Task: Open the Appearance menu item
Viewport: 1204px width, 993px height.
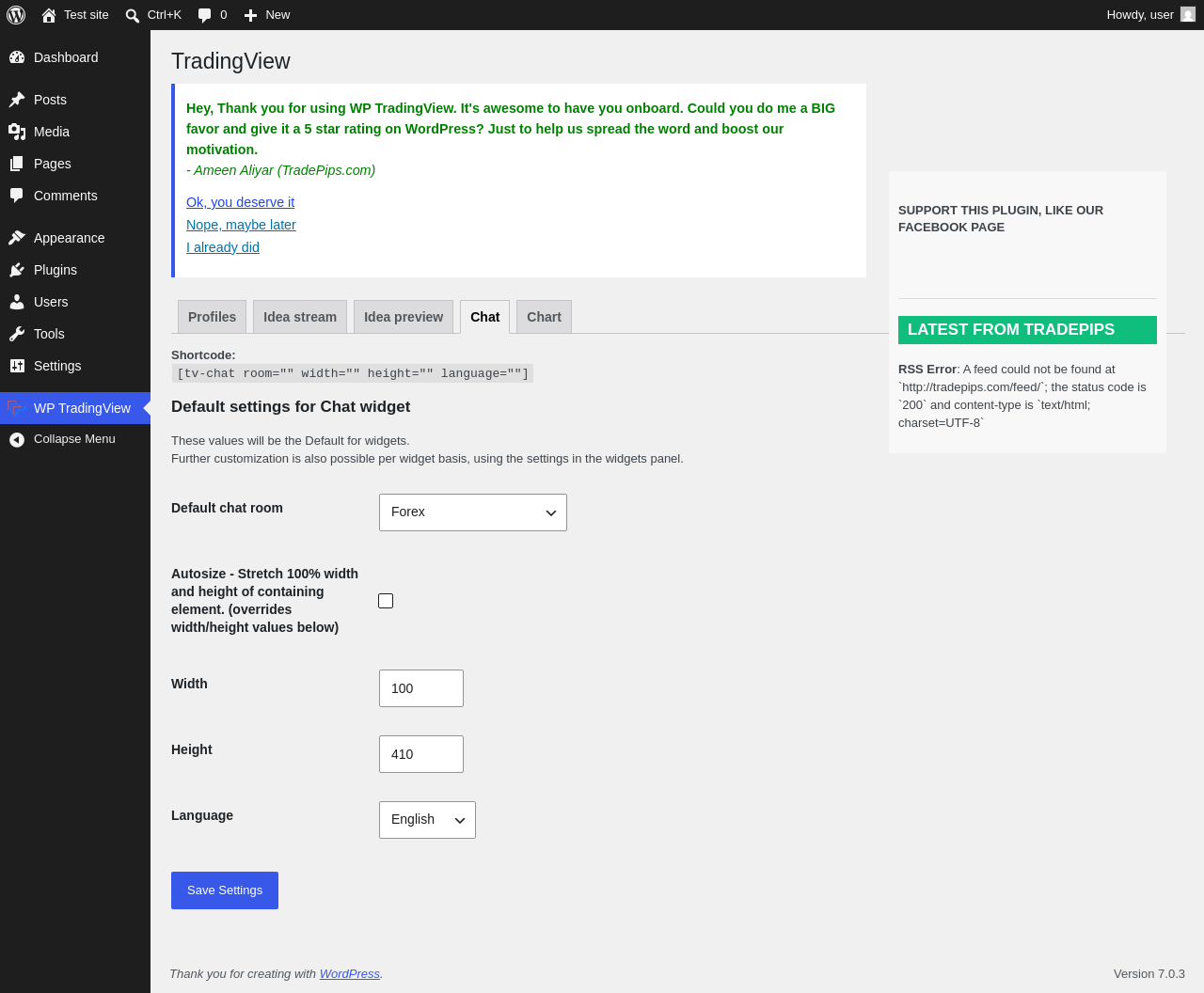Action: (x=75, y=238)
